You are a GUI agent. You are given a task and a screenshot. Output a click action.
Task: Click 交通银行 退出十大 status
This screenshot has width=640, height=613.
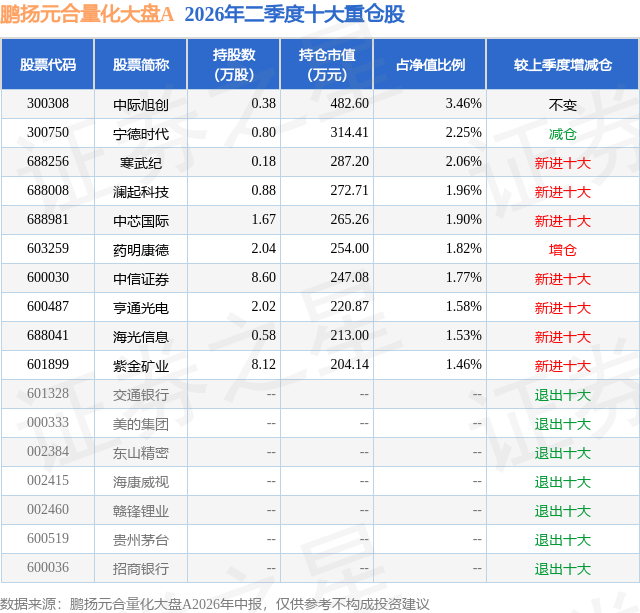562,394
